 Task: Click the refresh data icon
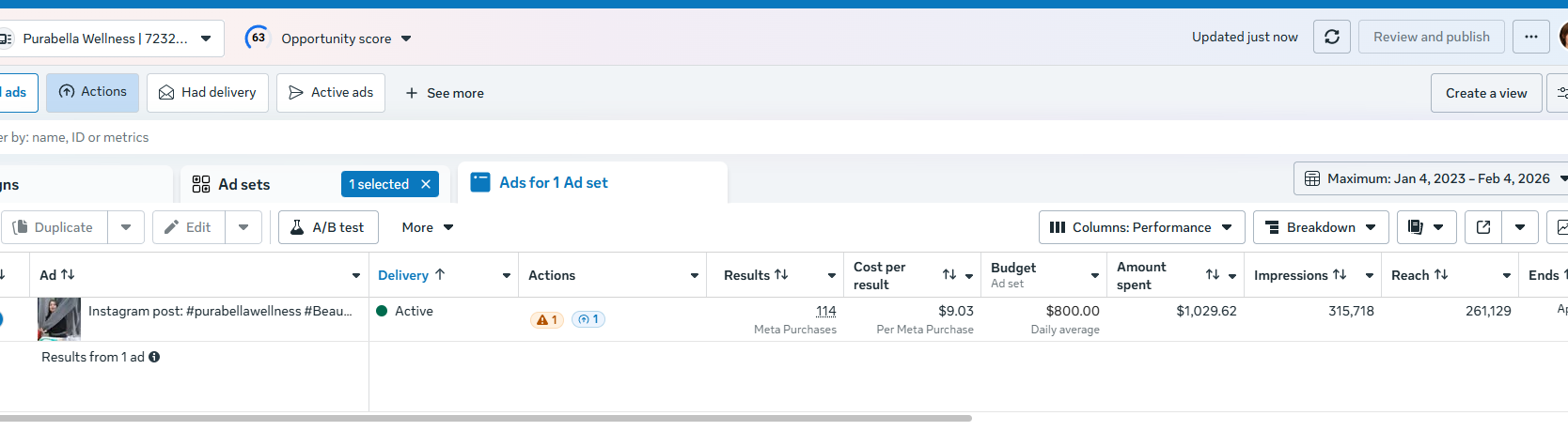coord(1331,37)
